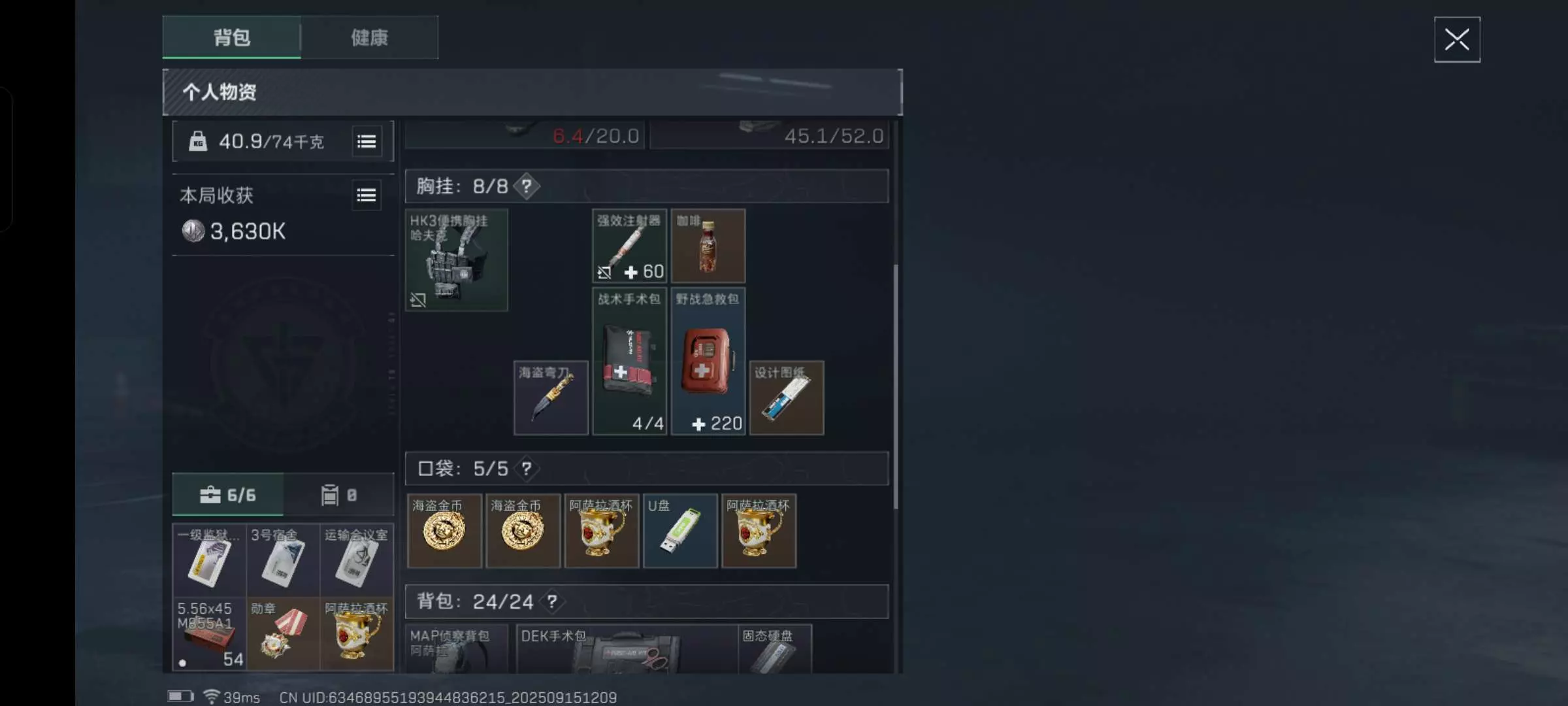Switch to the 健康 health tab
Screen dimensions: 1568x706
point(369,37)
